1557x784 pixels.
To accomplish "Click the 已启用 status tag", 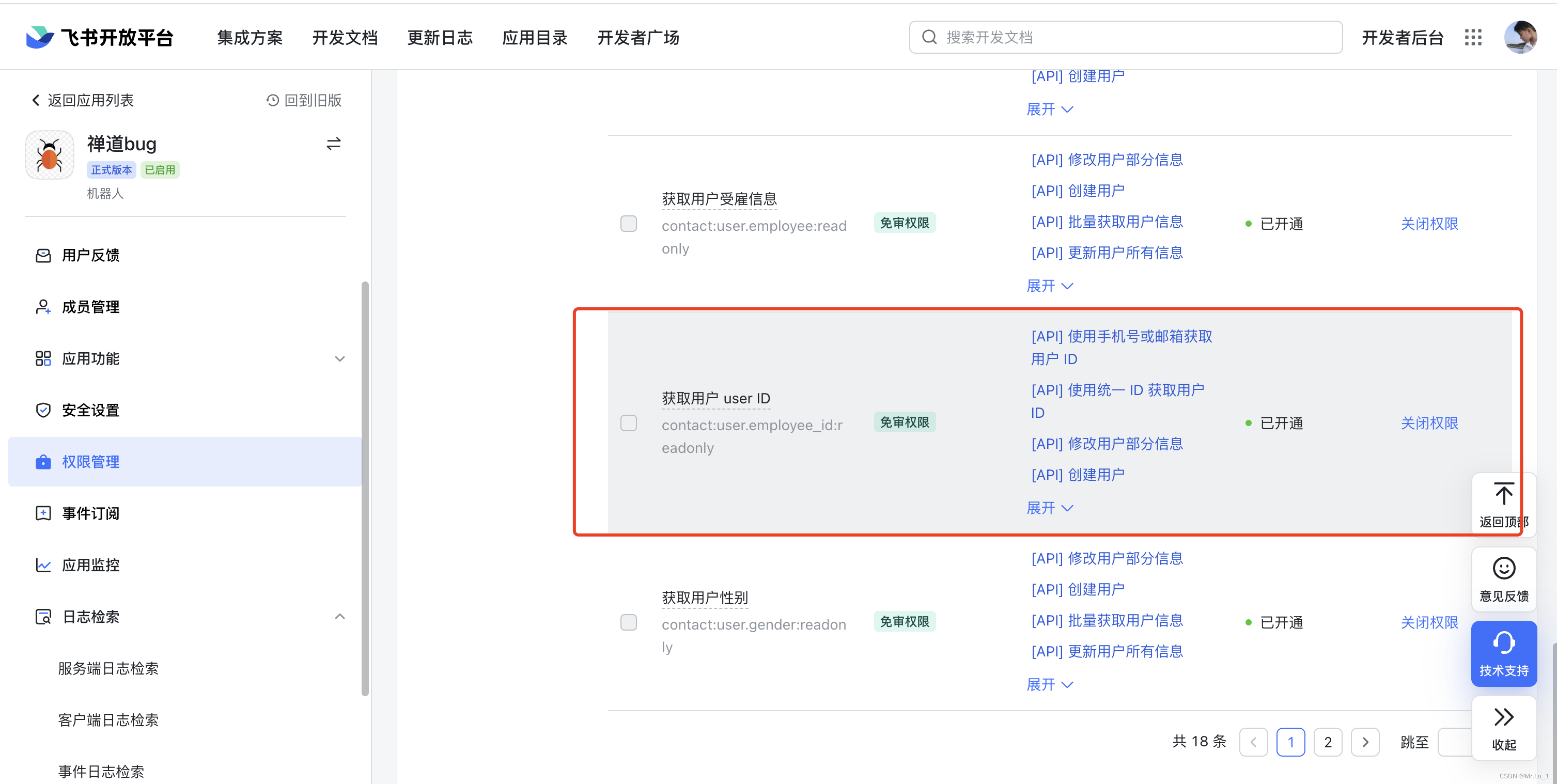I will pos(160,170).
